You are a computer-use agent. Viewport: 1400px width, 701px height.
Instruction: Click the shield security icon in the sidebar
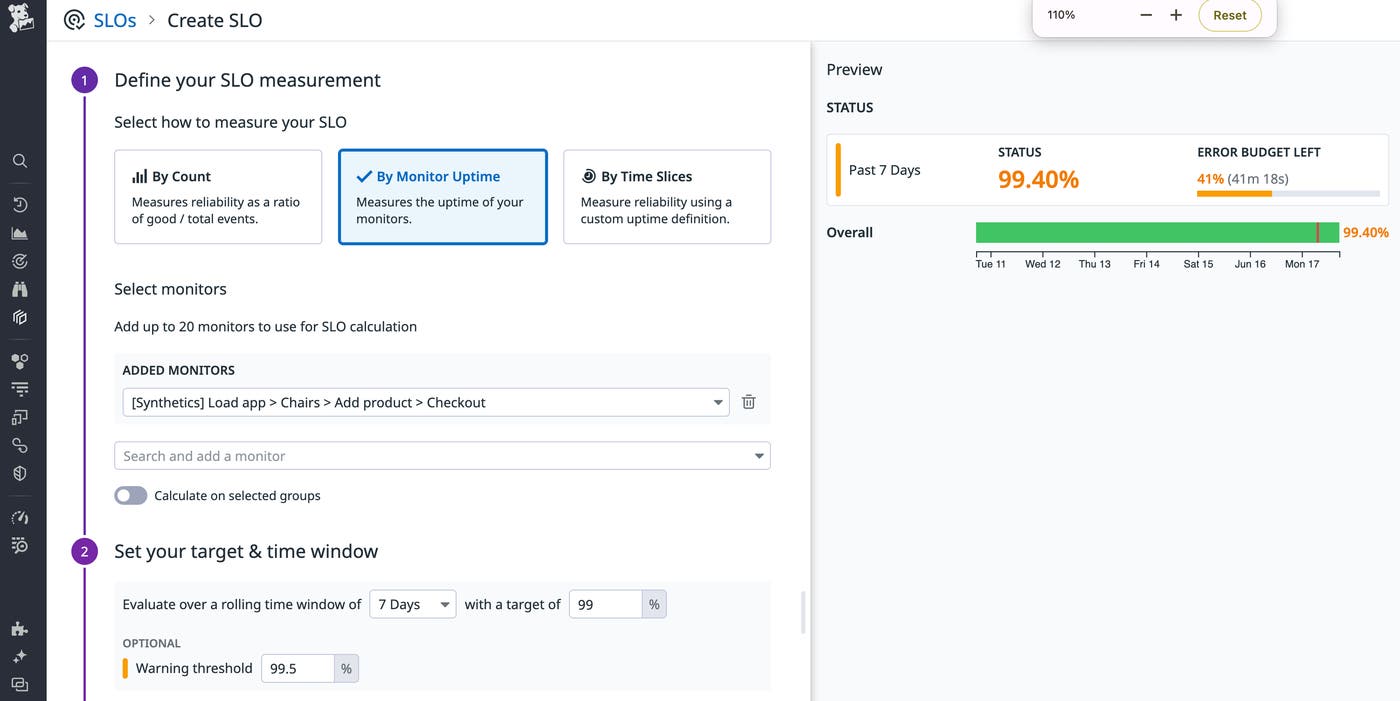(20, 473)
